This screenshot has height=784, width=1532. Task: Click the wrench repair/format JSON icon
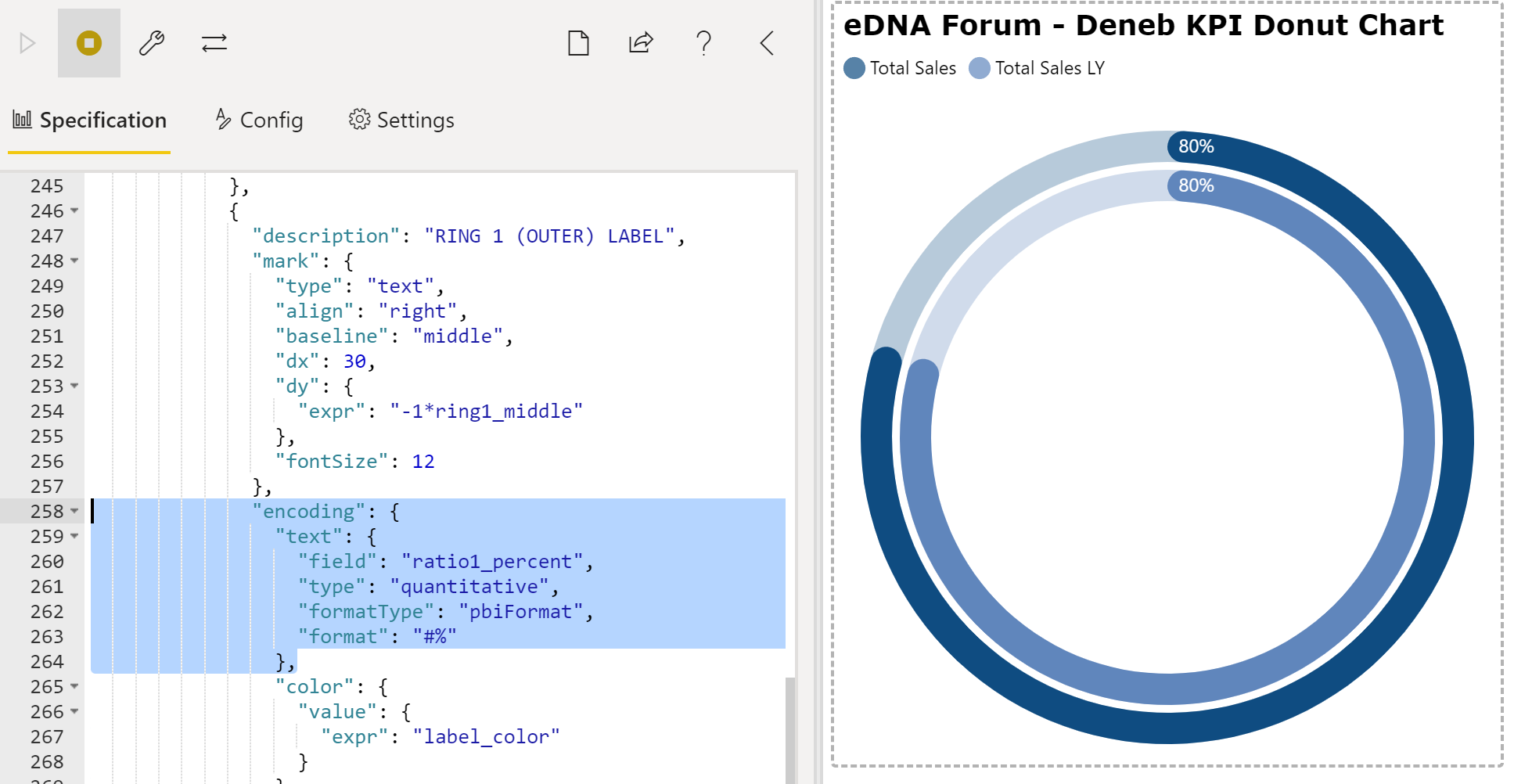(x=152, y=43)
